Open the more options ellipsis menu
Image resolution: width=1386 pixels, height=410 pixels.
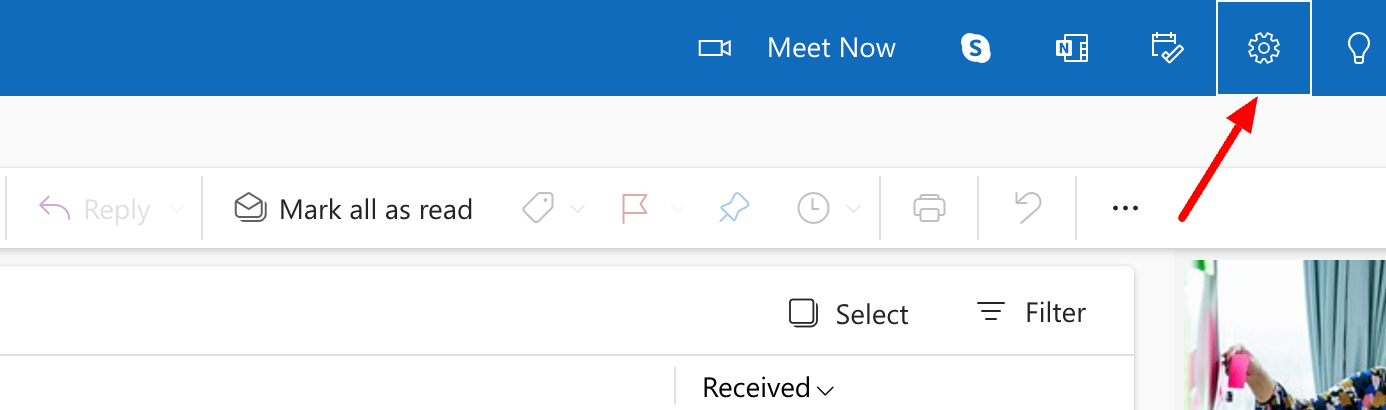point(1125,208)
